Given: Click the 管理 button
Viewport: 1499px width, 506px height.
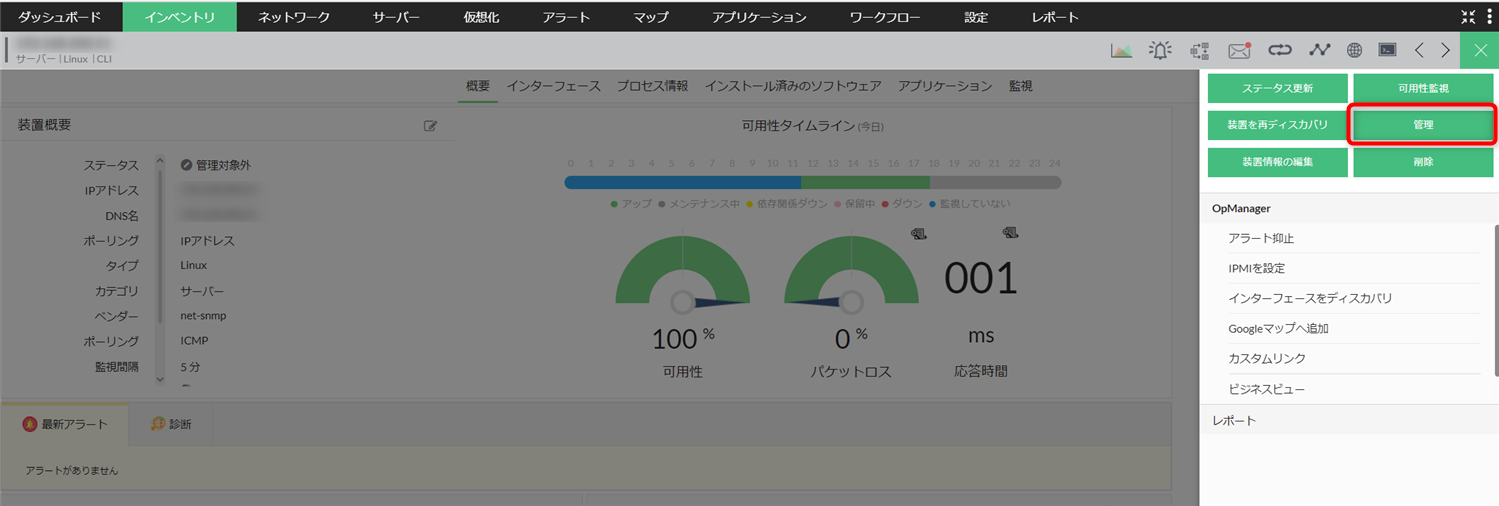Looking at the screenshot, I should [x=1423, y=125].
